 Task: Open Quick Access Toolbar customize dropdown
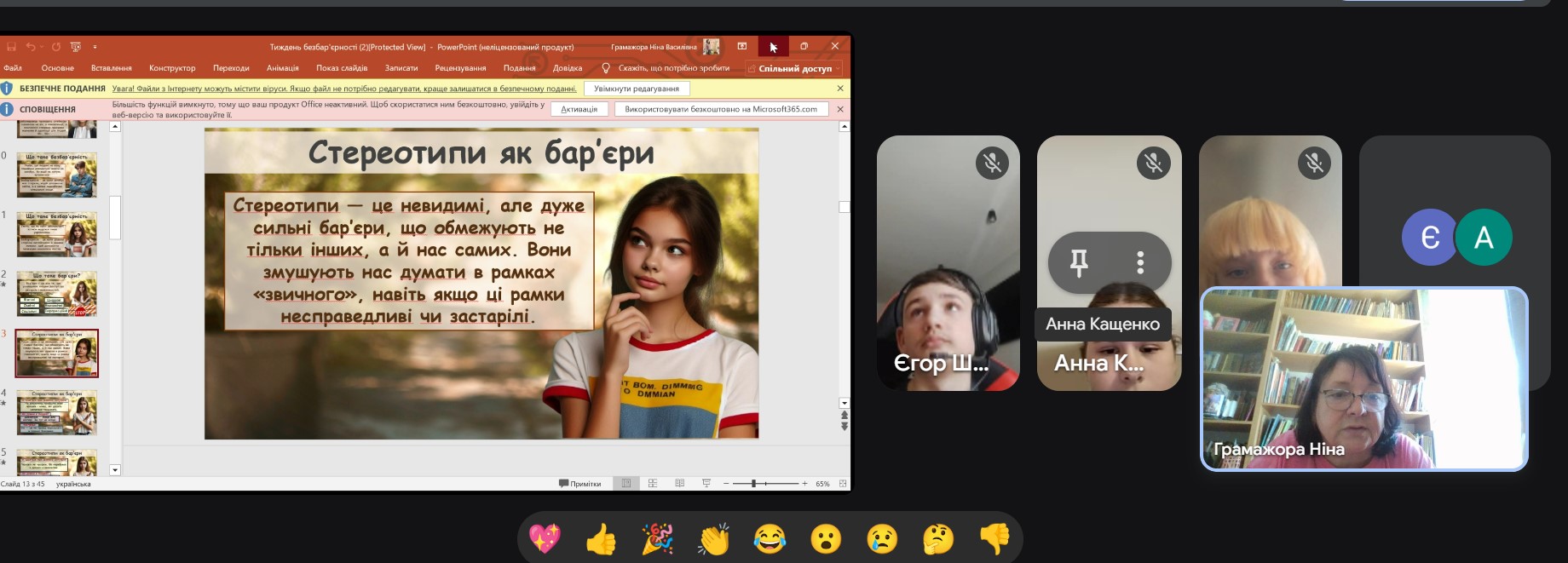[95, 47]
